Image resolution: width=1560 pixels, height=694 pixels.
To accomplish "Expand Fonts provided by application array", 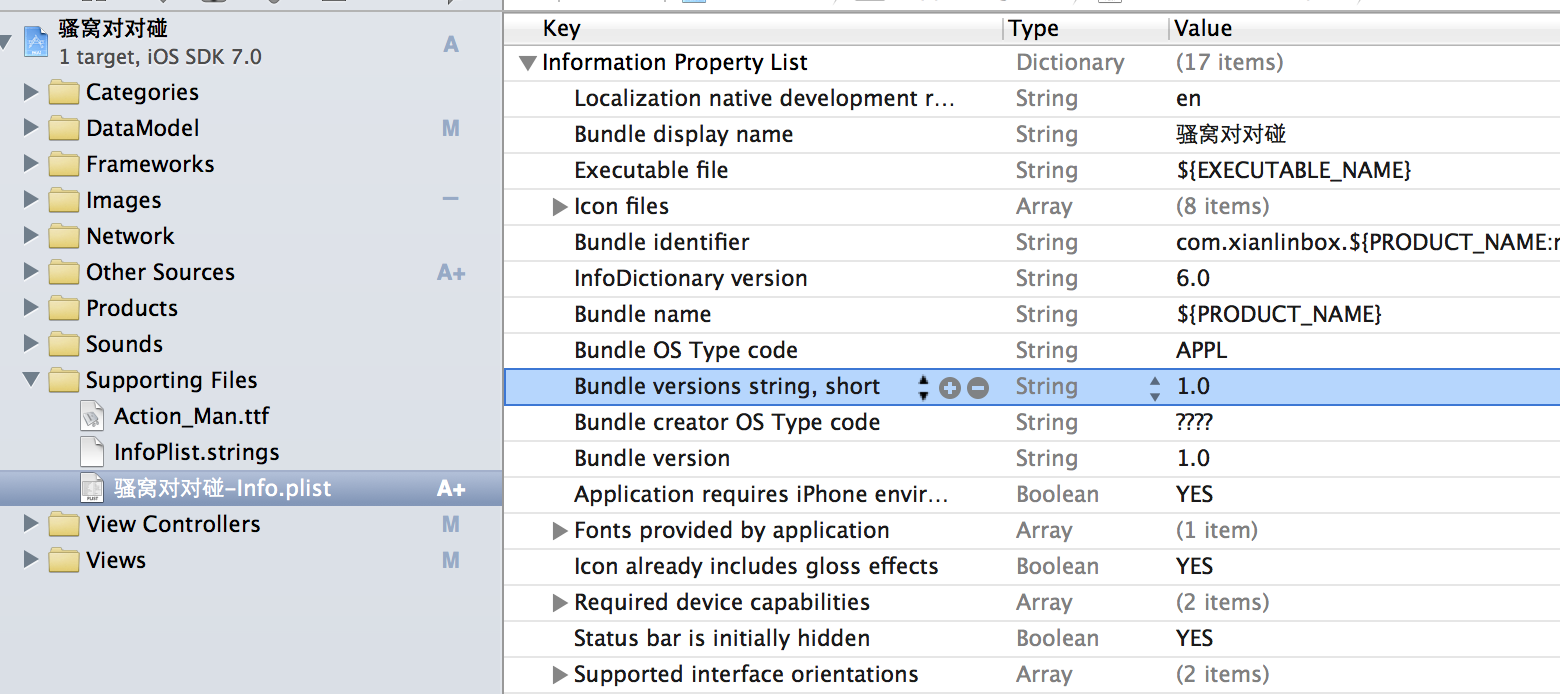I will [x=560, y=531].
